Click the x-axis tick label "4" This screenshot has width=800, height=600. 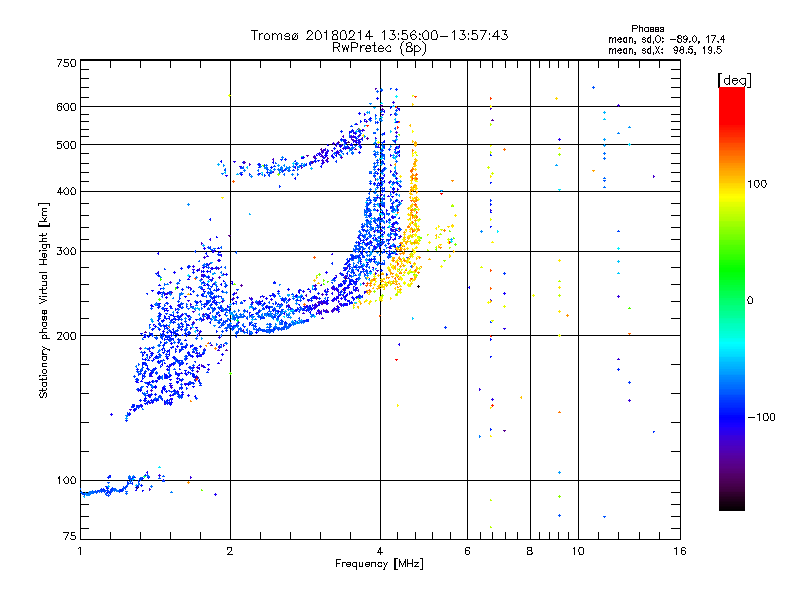click(380, 551)
